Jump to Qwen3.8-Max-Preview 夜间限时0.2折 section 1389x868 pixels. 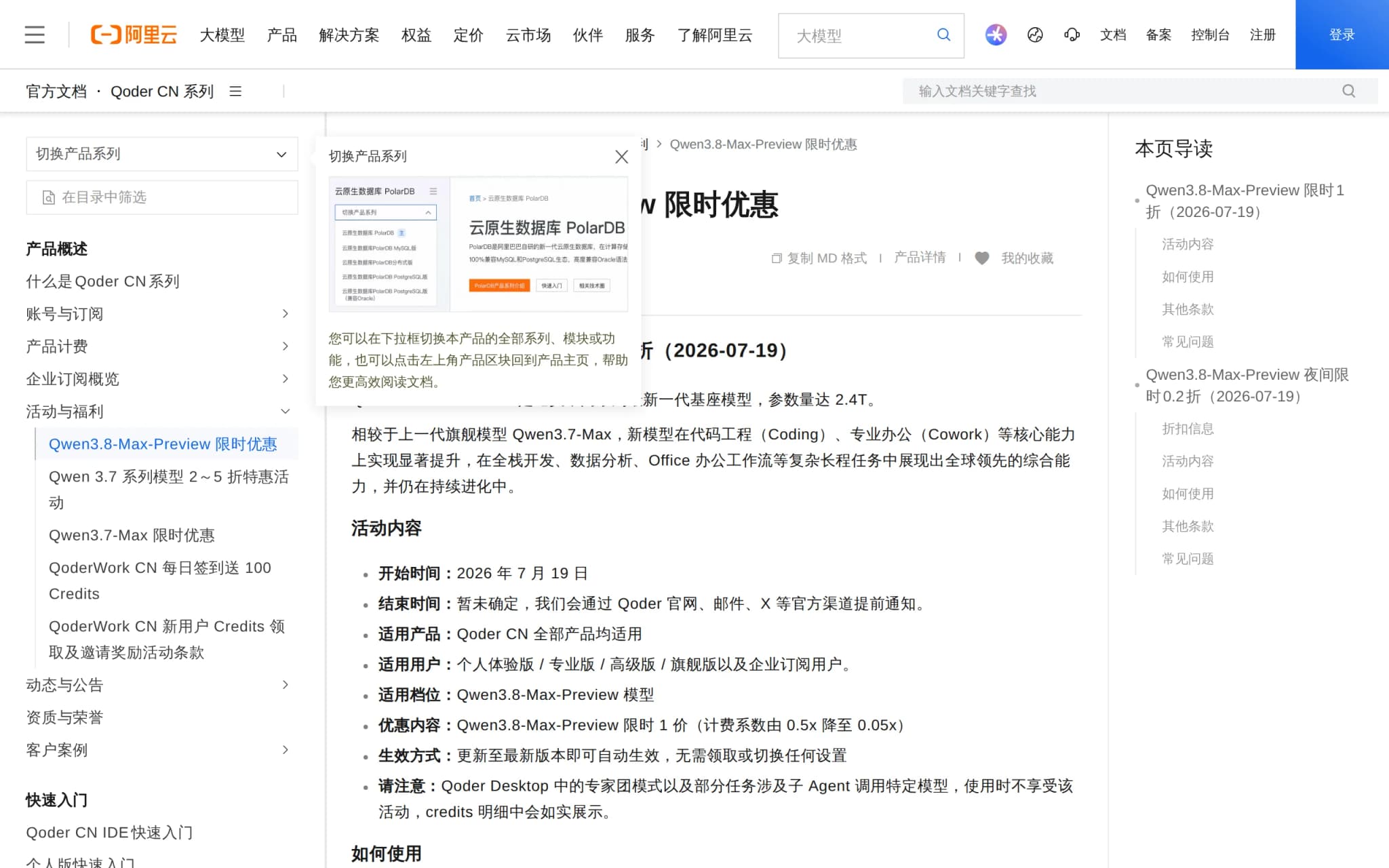(x=1247, y=385)
